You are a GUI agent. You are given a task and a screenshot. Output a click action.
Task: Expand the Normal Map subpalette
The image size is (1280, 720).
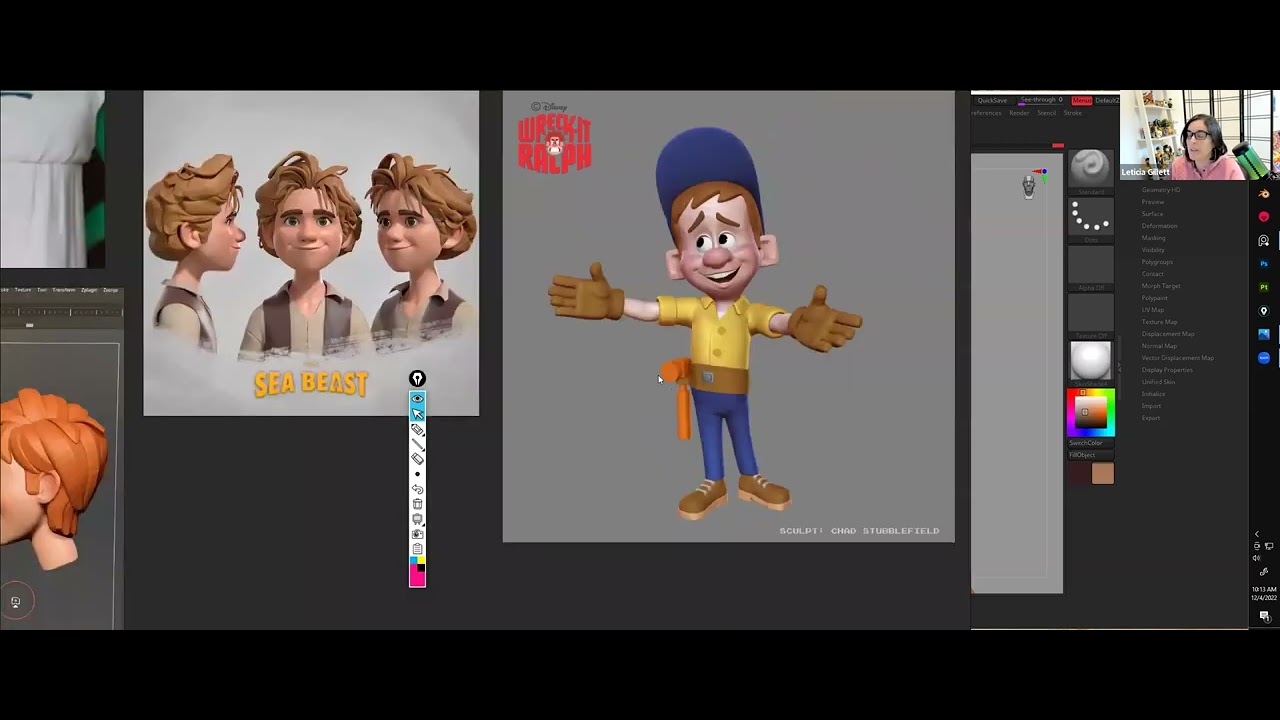click(x=1159, y=346)
